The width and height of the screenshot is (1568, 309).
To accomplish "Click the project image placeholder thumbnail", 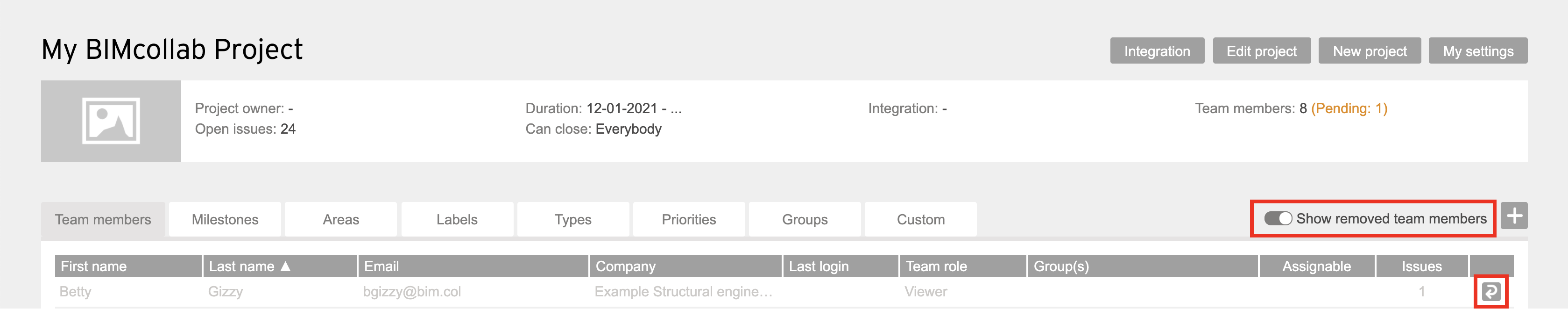I will [111, 121].
